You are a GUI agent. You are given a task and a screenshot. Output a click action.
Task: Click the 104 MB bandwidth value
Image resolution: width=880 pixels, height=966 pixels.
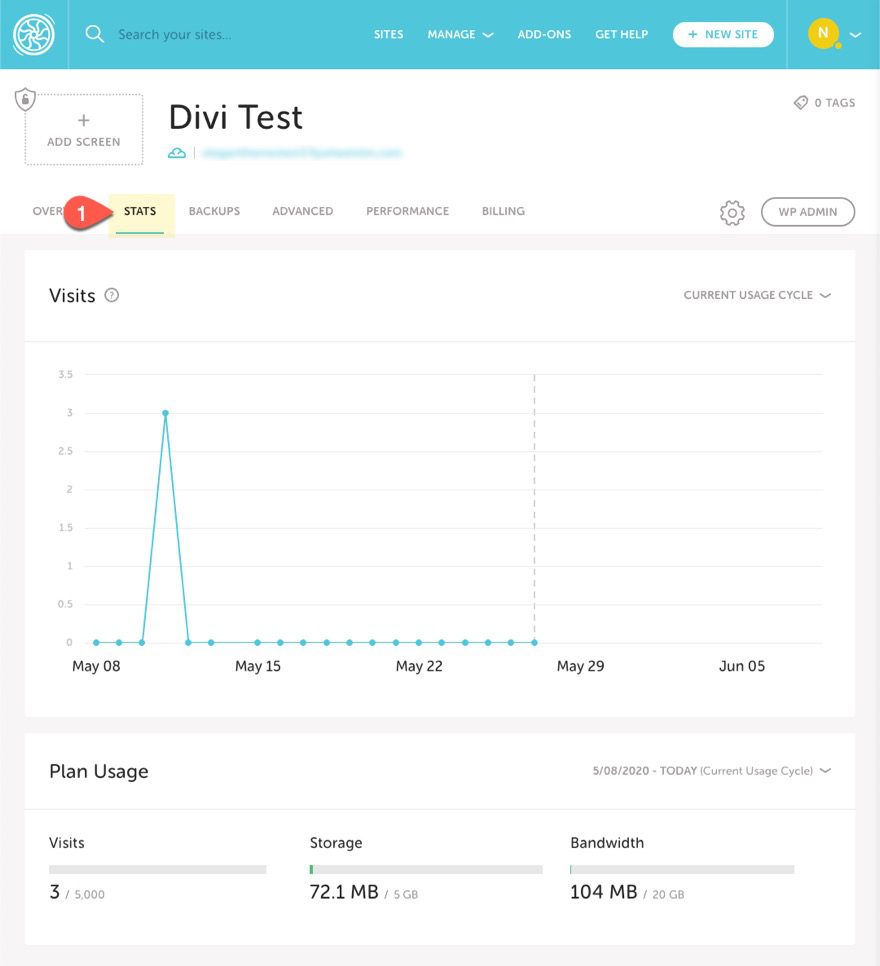(x=604, y=891)
